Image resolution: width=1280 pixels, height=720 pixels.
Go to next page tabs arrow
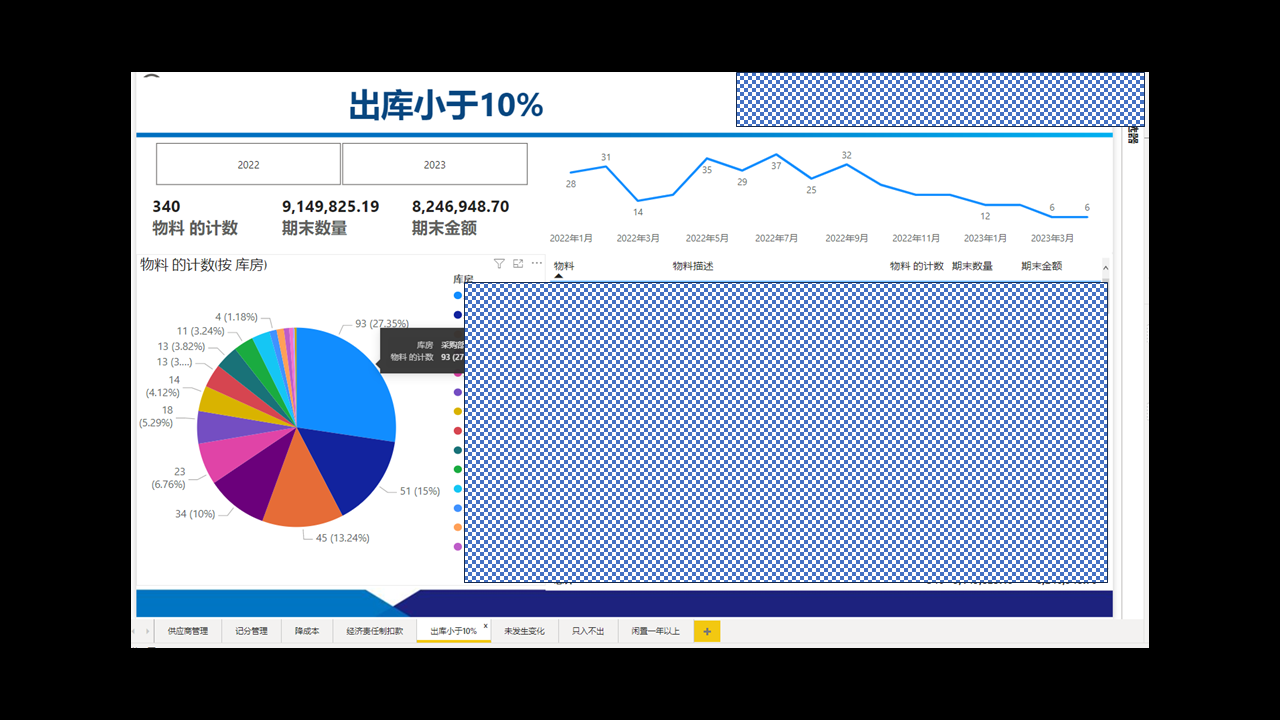[x=149, y=631]
